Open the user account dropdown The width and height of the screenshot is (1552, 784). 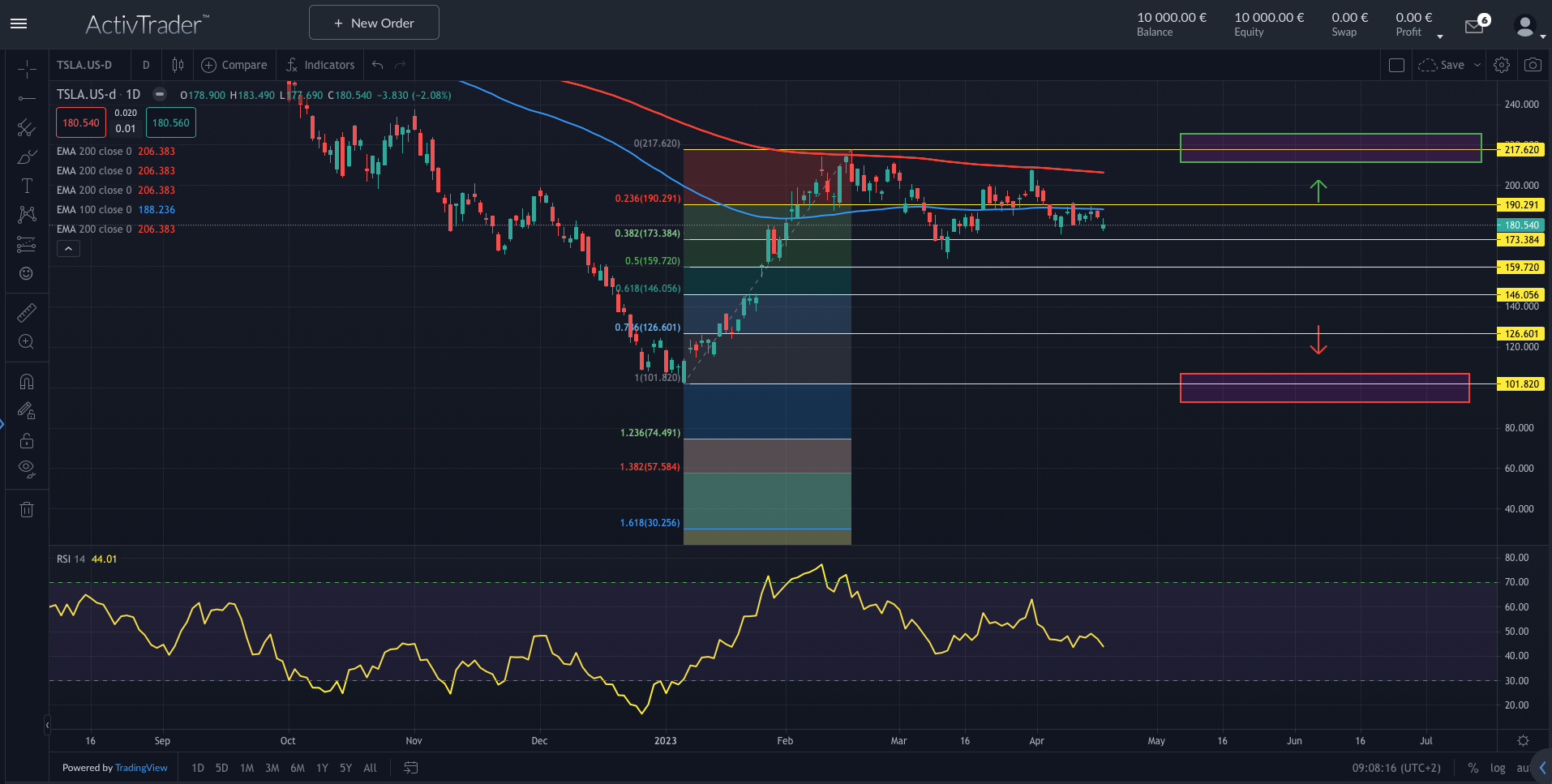[1528, 28]
